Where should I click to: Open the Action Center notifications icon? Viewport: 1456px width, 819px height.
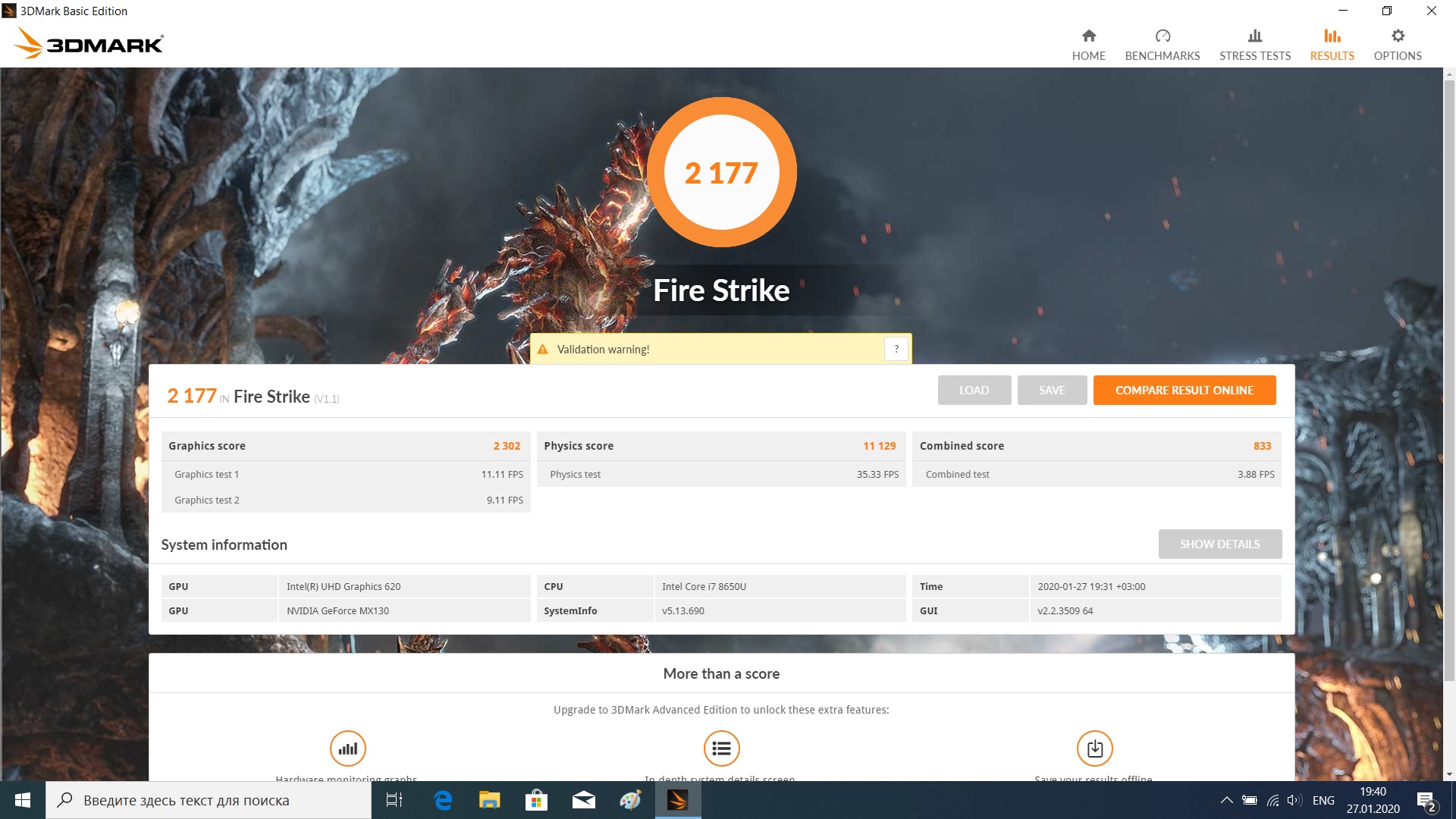tap(1426, 800)
